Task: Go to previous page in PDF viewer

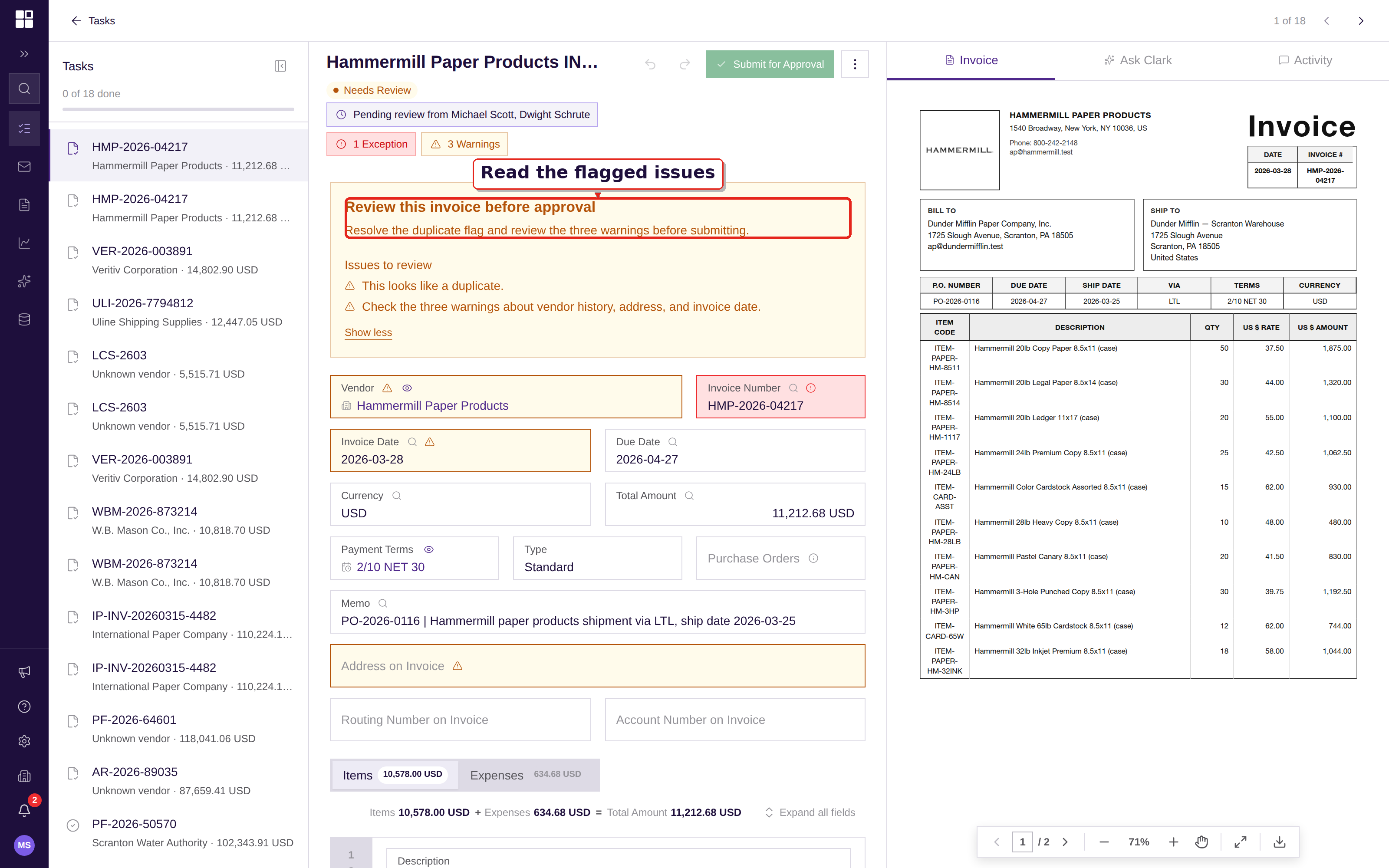Action: click(997, 842)
